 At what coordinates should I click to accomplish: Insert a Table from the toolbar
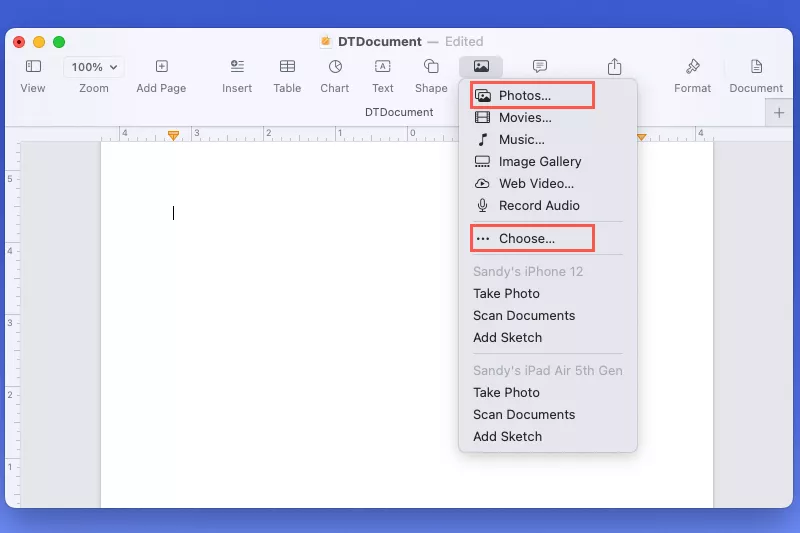(x=287, y=76)
